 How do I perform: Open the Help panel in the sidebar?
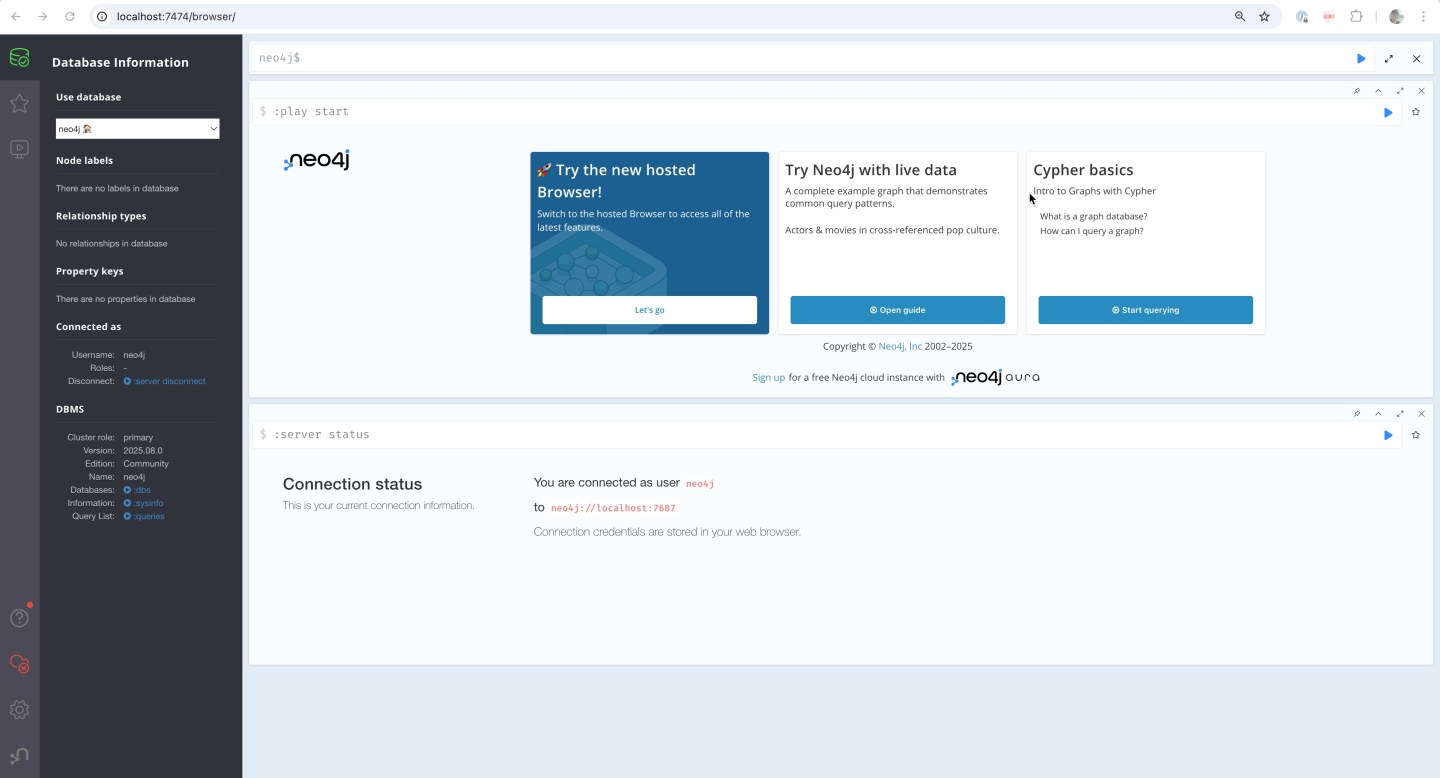pos(19,618)
